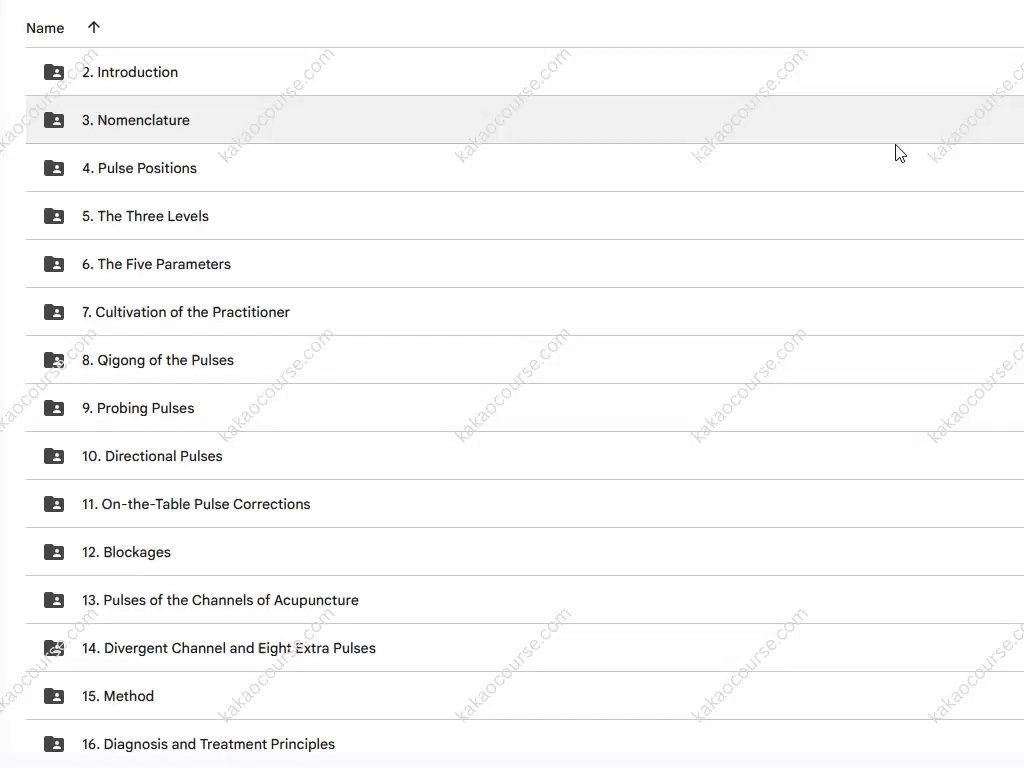Viewport: 1024px width, 768px height.
Task: Click the folder icon beside 15. Method
Action: coord(54,696)
